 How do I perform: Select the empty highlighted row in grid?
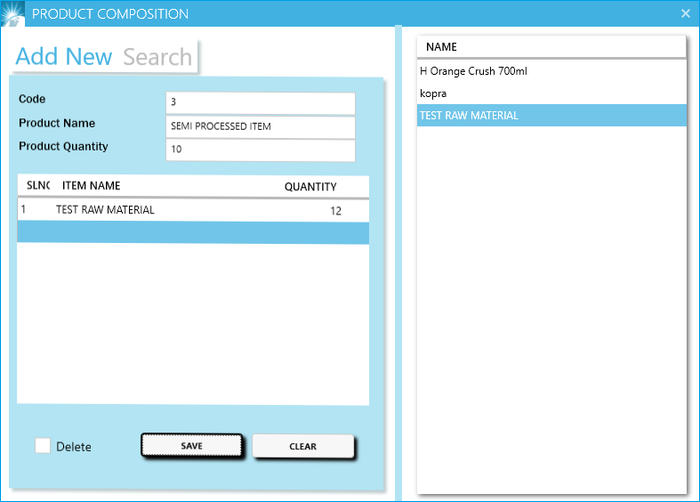[x=193, y=233]
